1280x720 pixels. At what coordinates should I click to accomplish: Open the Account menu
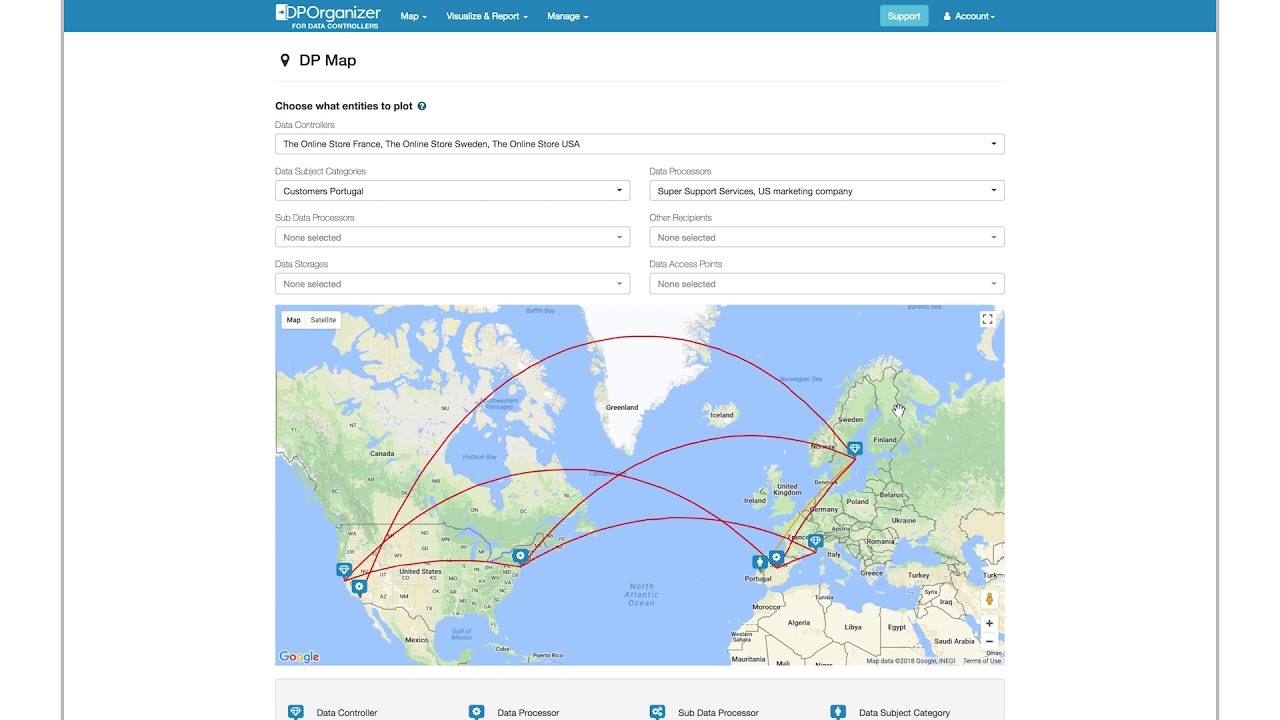coord(969,16)
